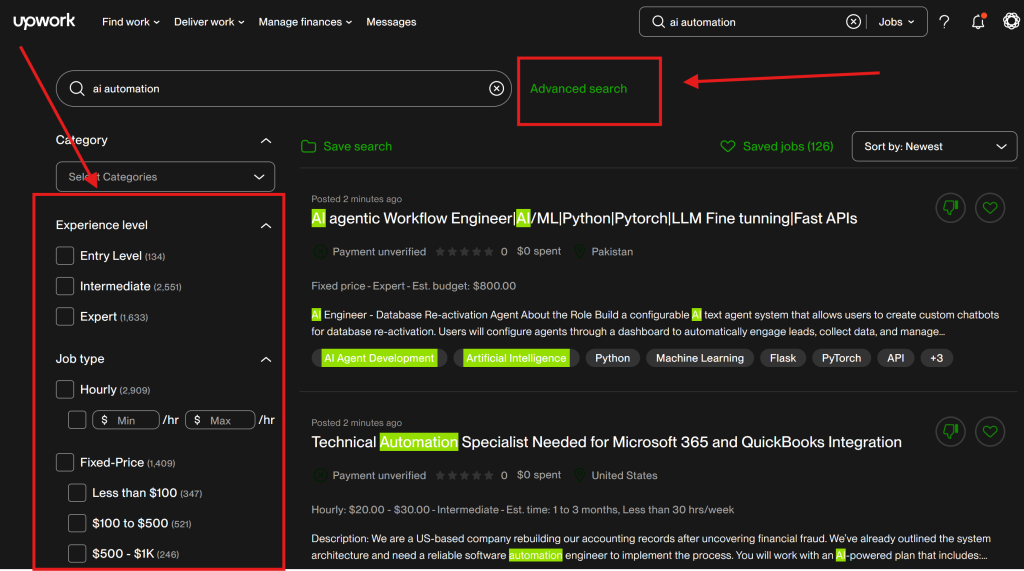The image size is (1024, 571).
Task: Clear the main 'ai automation' search box
Action: (x=496, y=88)
